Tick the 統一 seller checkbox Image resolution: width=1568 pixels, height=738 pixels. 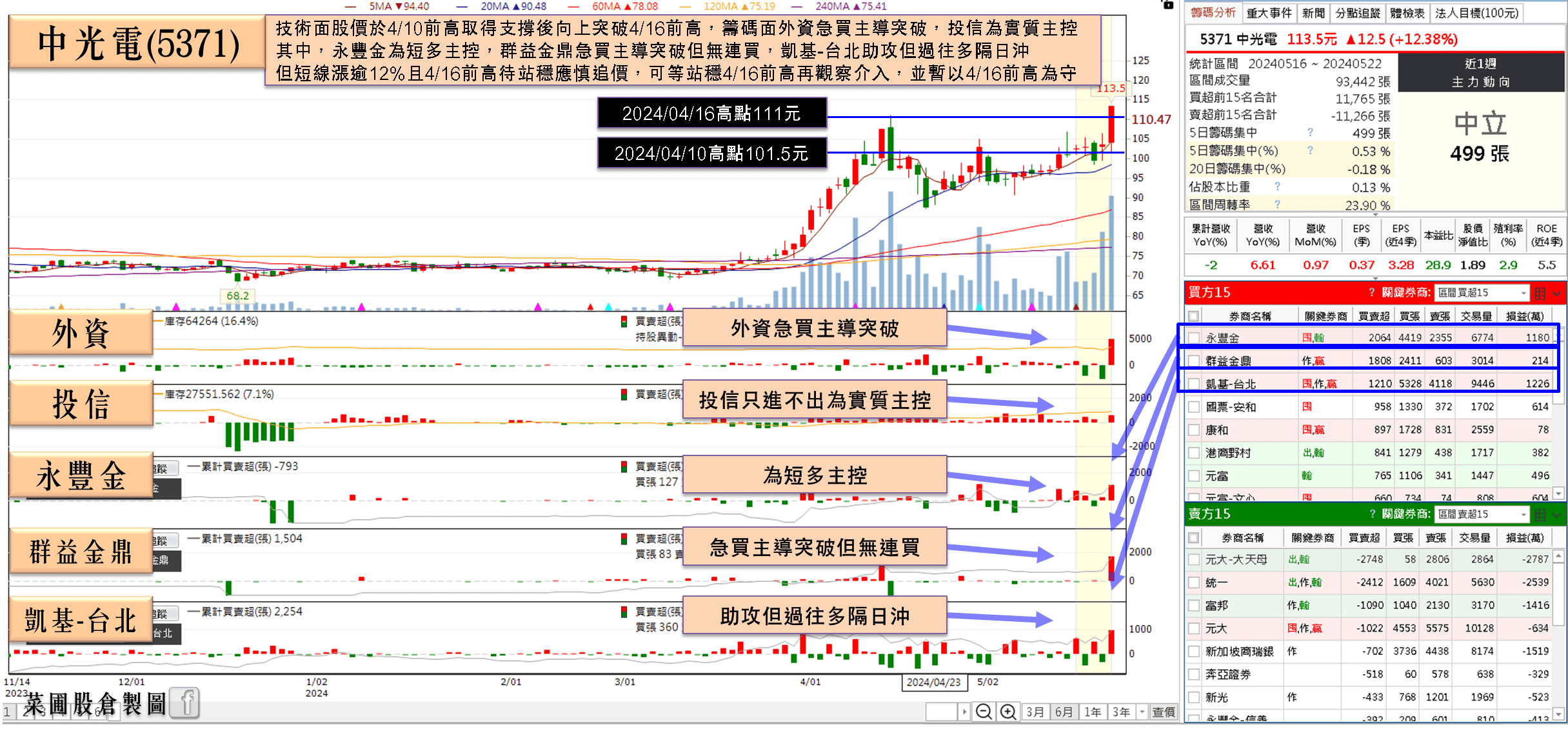pyautogui.click(x=1194, y=583)
